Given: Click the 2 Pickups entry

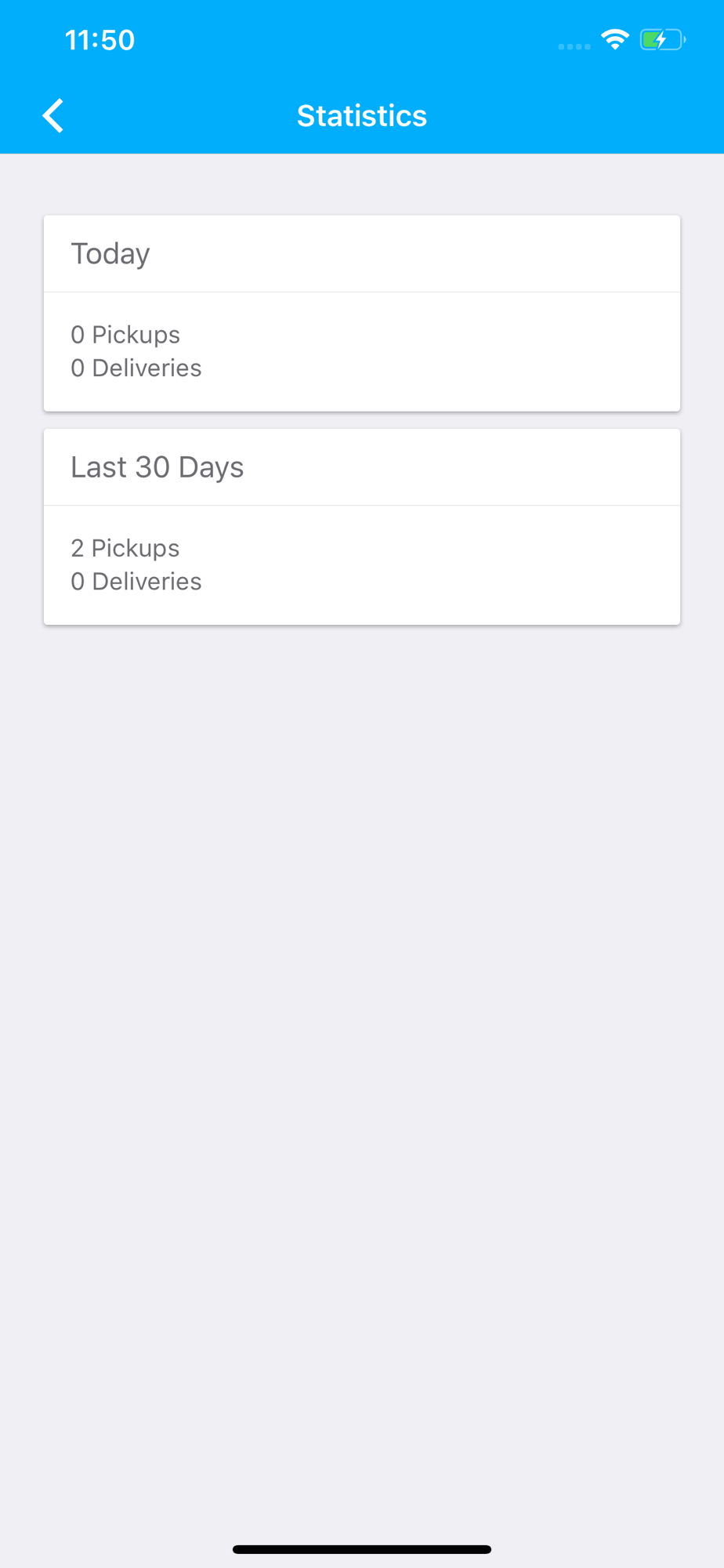Looking at the screenshot, I should tap(125, 548).
